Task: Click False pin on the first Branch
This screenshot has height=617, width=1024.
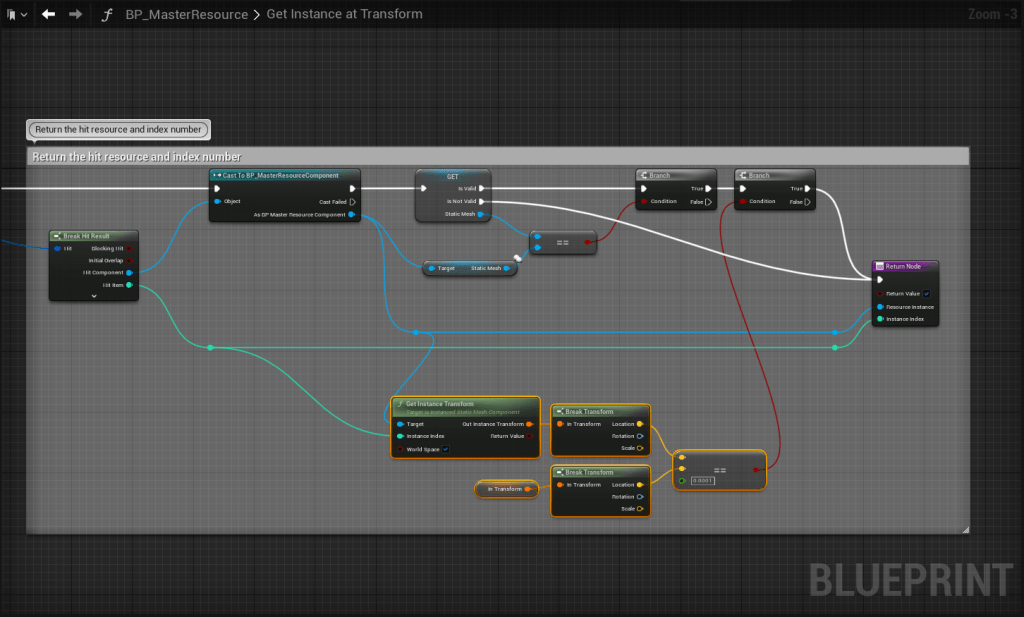Action: coord(709,201)
